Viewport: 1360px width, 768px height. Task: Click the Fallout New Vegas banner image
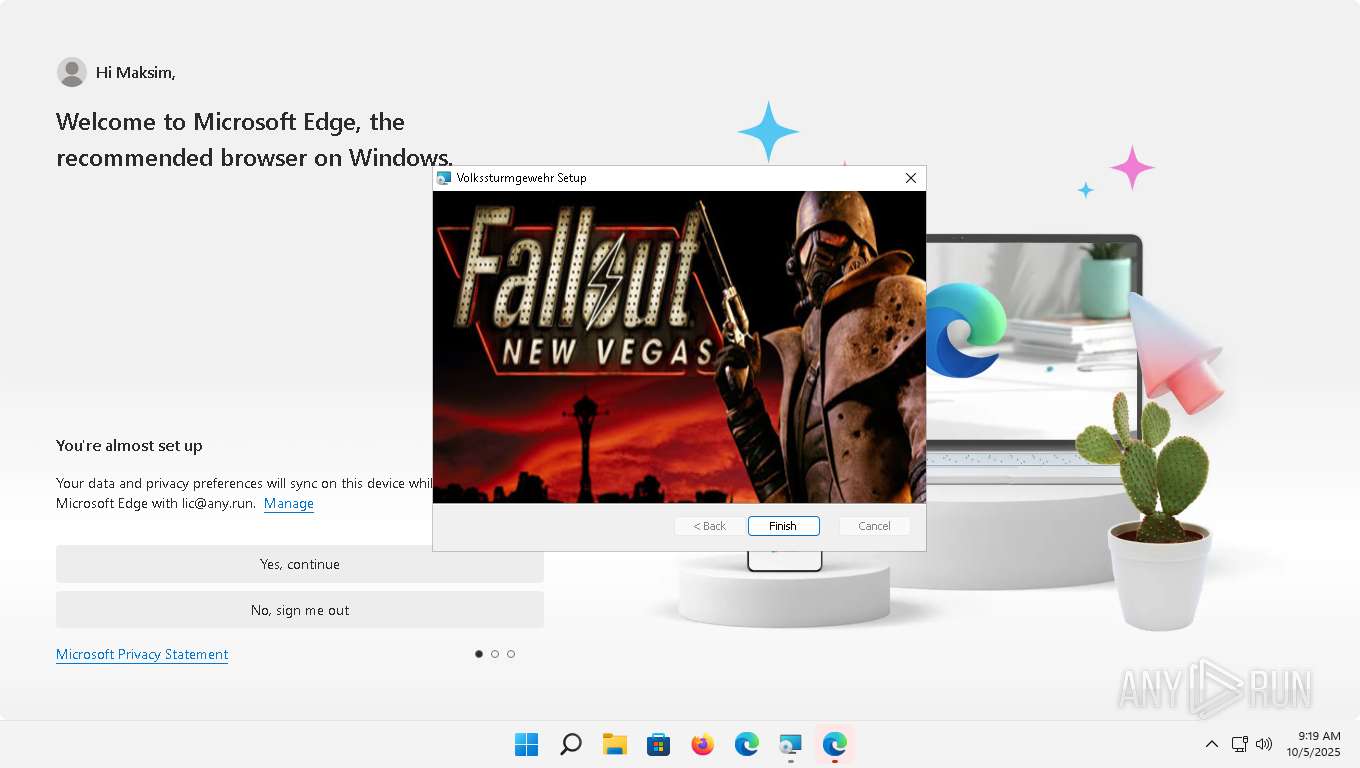(679, 347)
